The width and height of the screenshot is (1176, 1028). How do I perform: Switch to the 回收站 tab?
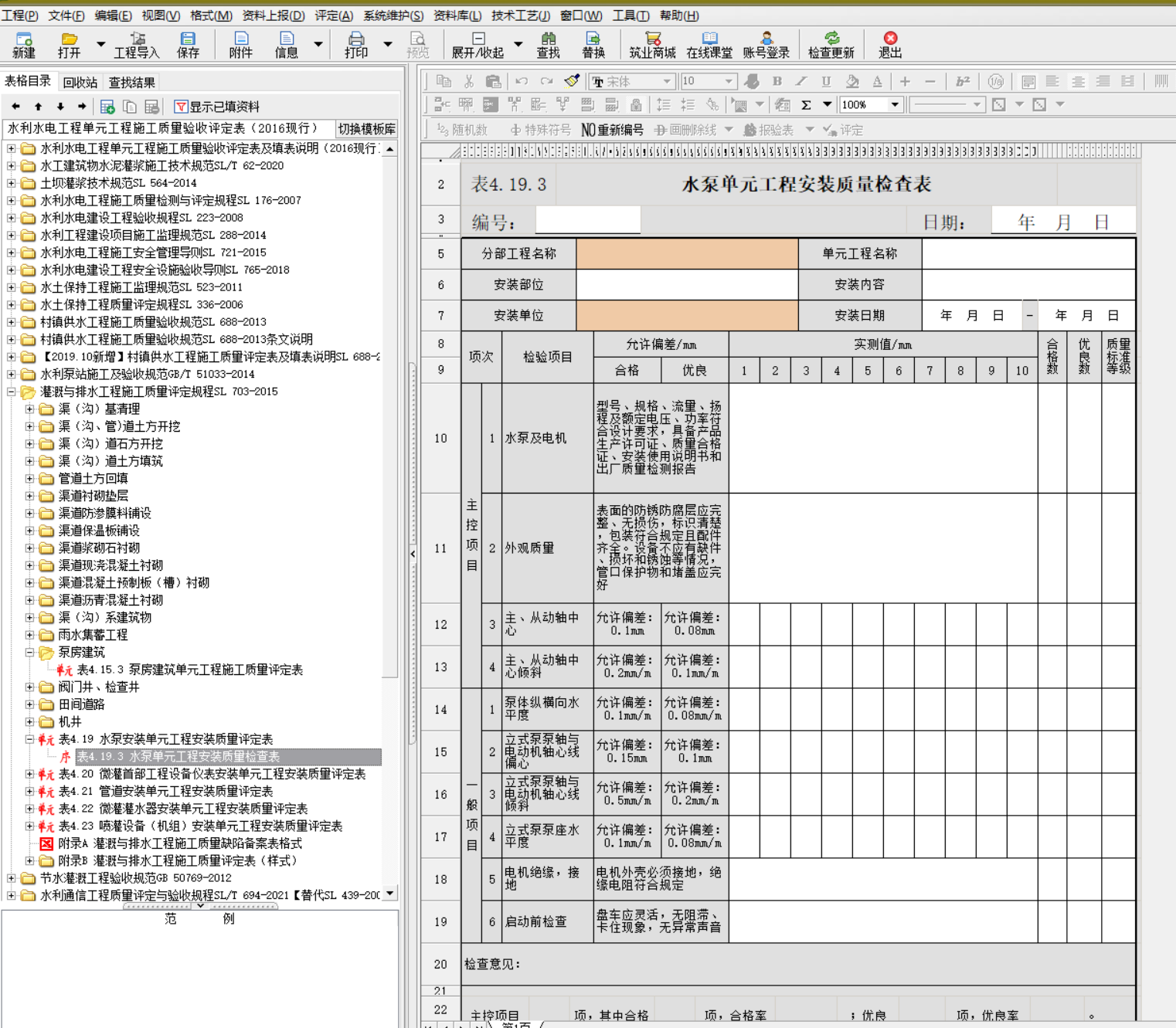[x=80, y=83]
